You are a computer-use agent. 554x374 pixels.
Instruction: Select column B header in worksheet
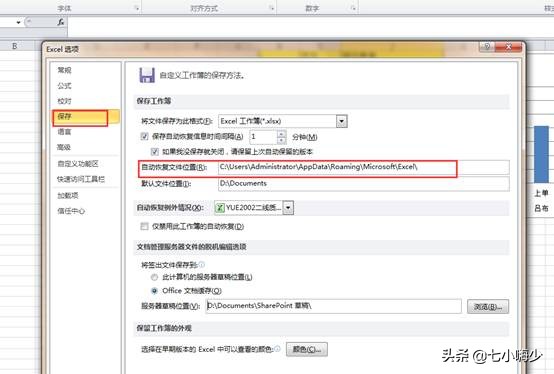pyautogui.click(x=15, y=46)
